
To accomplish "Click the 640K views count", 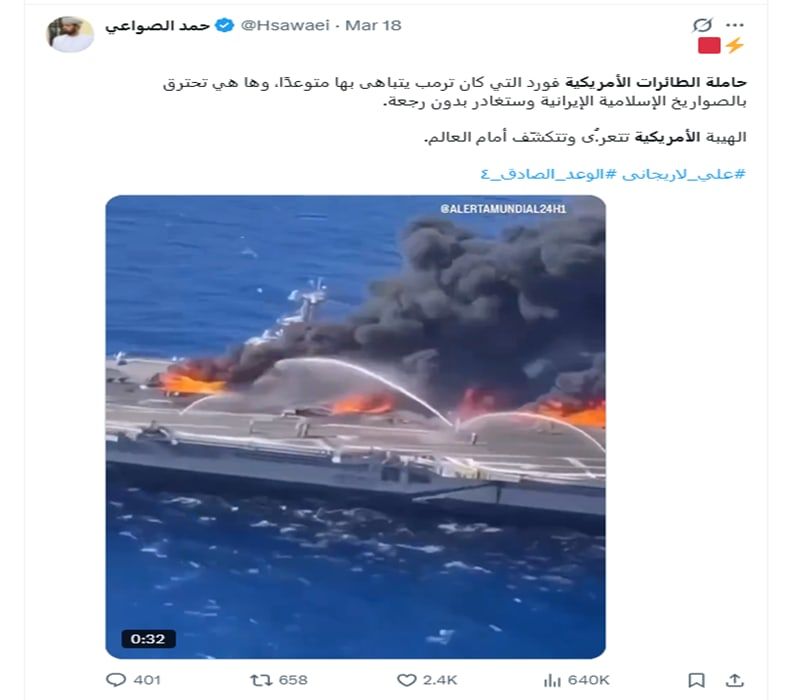I will pyautogui.click(x=588, y=680).
